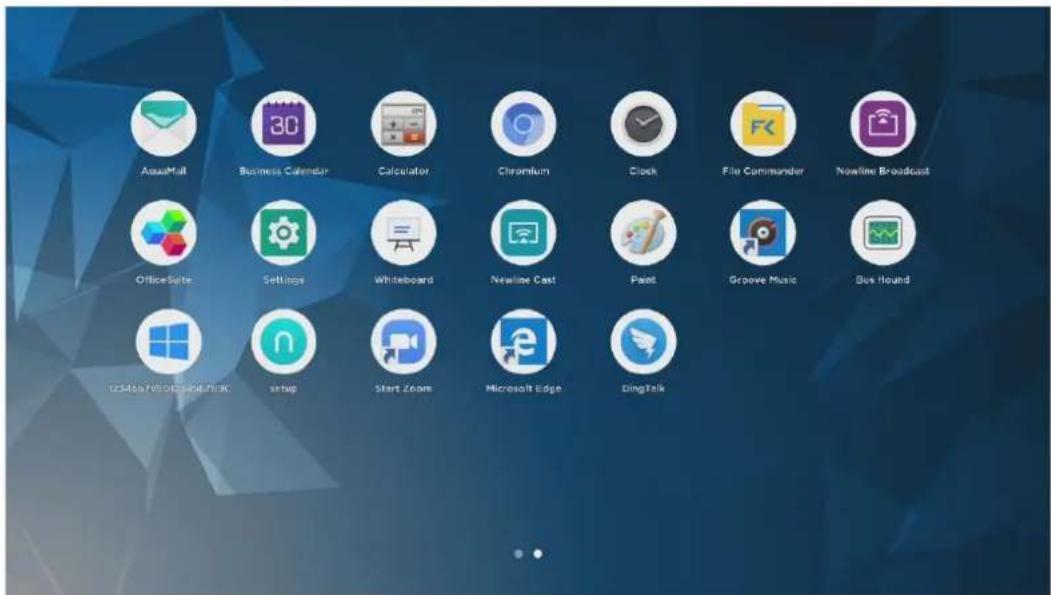
Task: Launch the File Commander app
Action: pos(763,124)
